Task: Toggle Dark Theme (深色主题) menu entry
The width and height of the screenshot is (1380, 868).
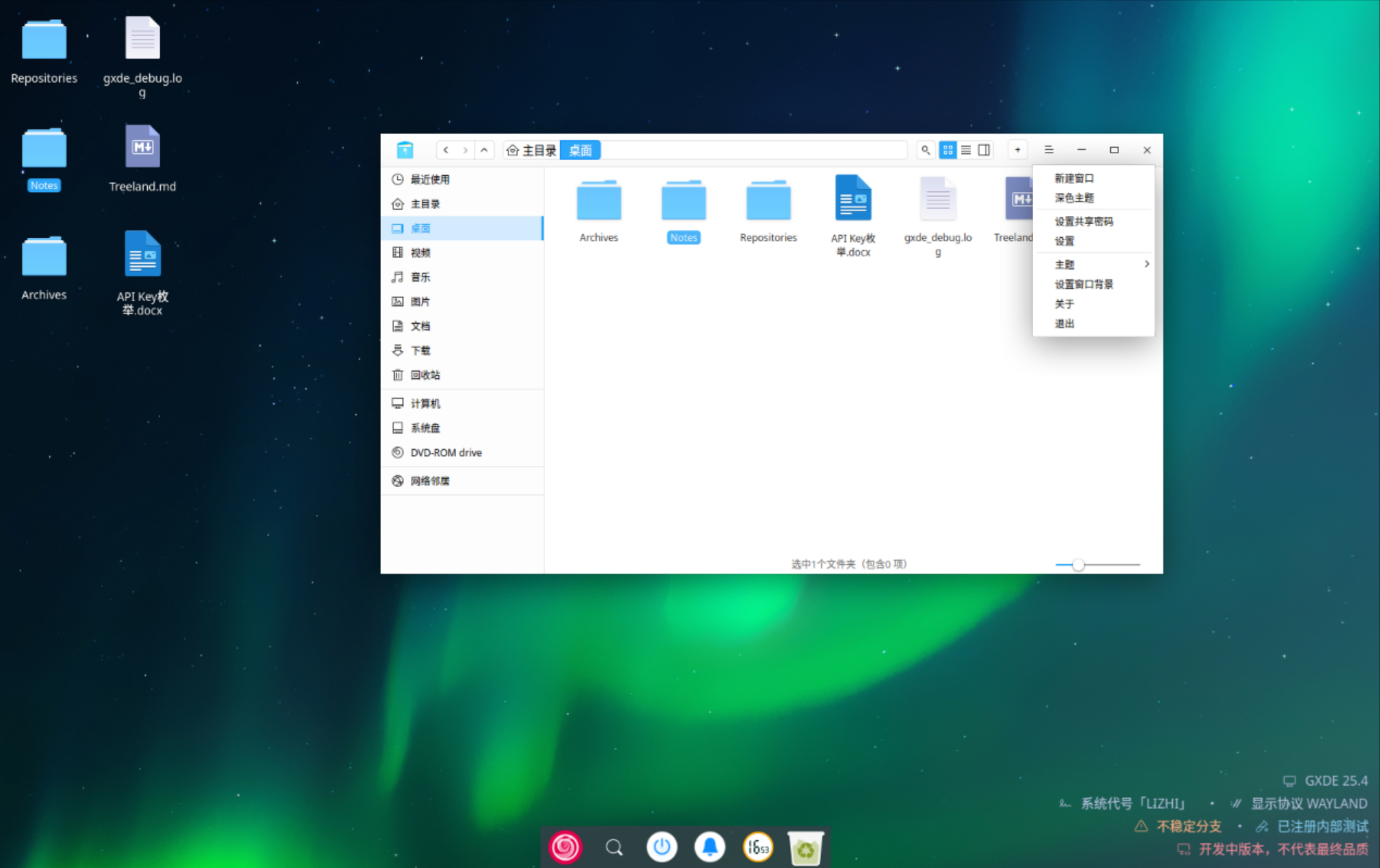Action: tap(1093, 198)
